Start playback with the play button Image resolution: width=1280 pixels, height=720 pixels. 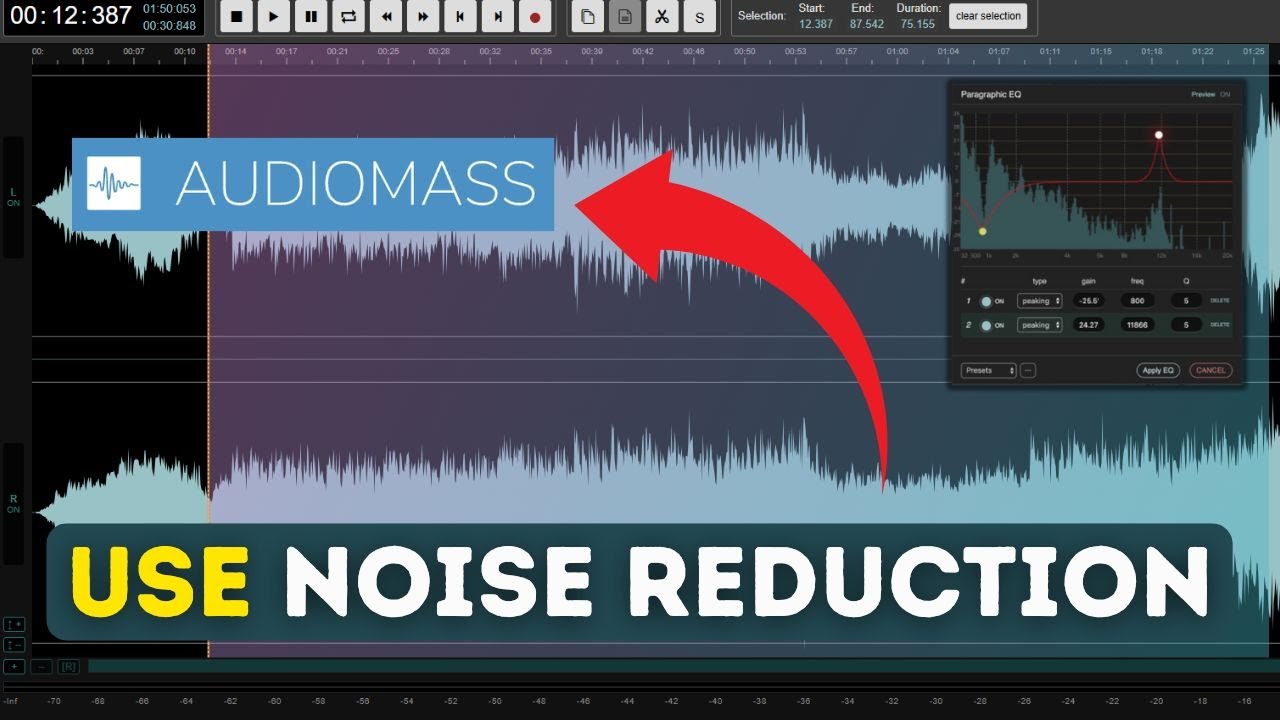274,16
